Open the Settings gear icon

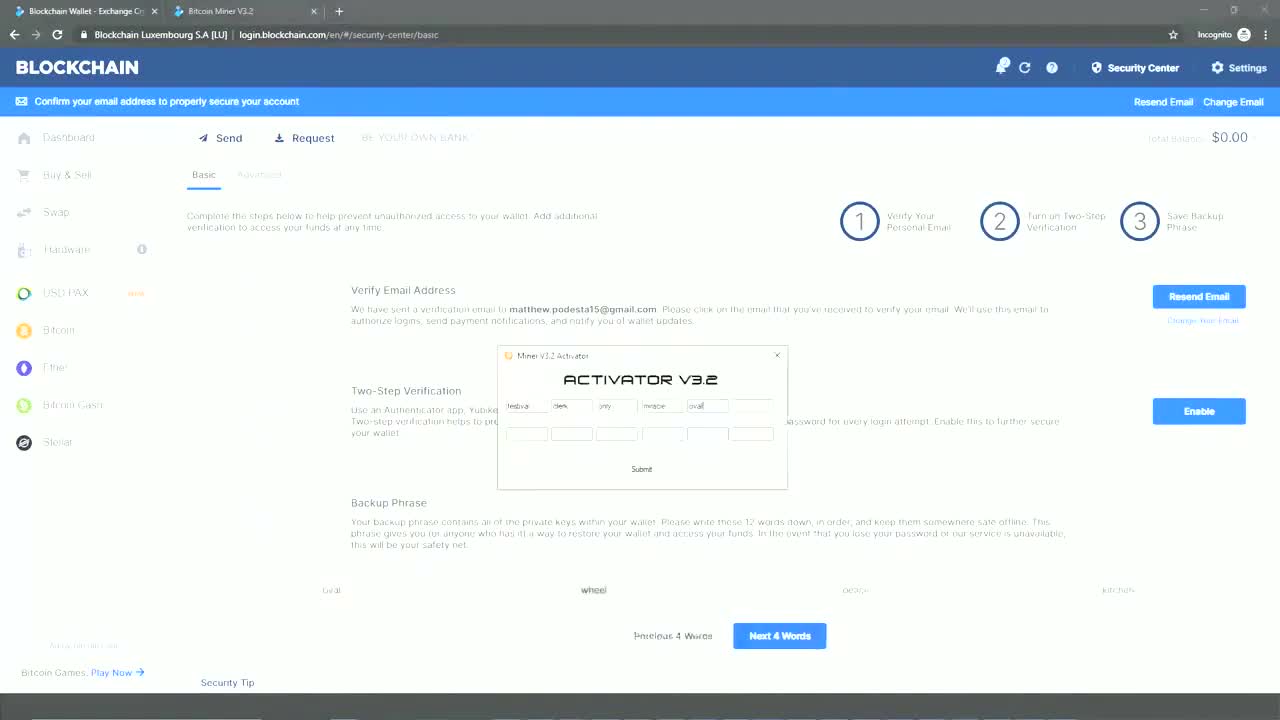1217,68
